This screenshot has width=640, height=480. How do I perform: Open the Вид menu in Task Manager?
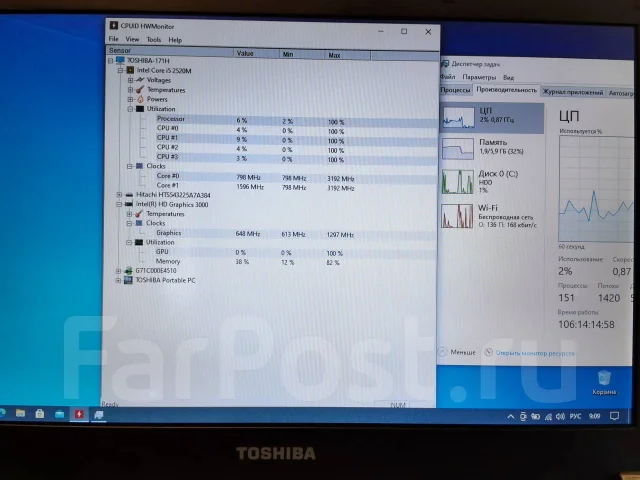point(509,78)
